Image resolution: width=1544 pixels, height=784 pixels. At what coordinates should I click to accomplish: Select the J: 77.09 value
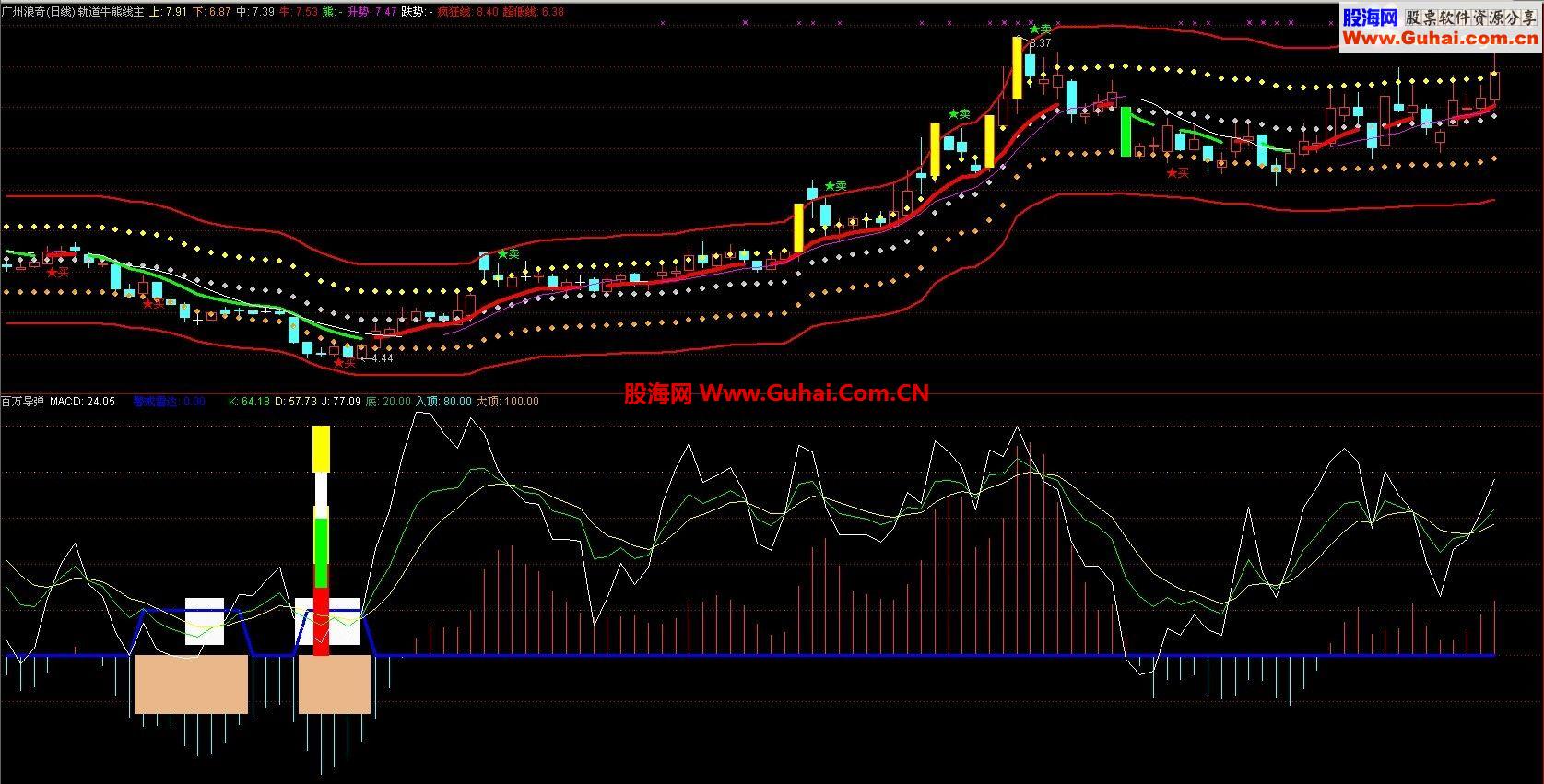341,402
